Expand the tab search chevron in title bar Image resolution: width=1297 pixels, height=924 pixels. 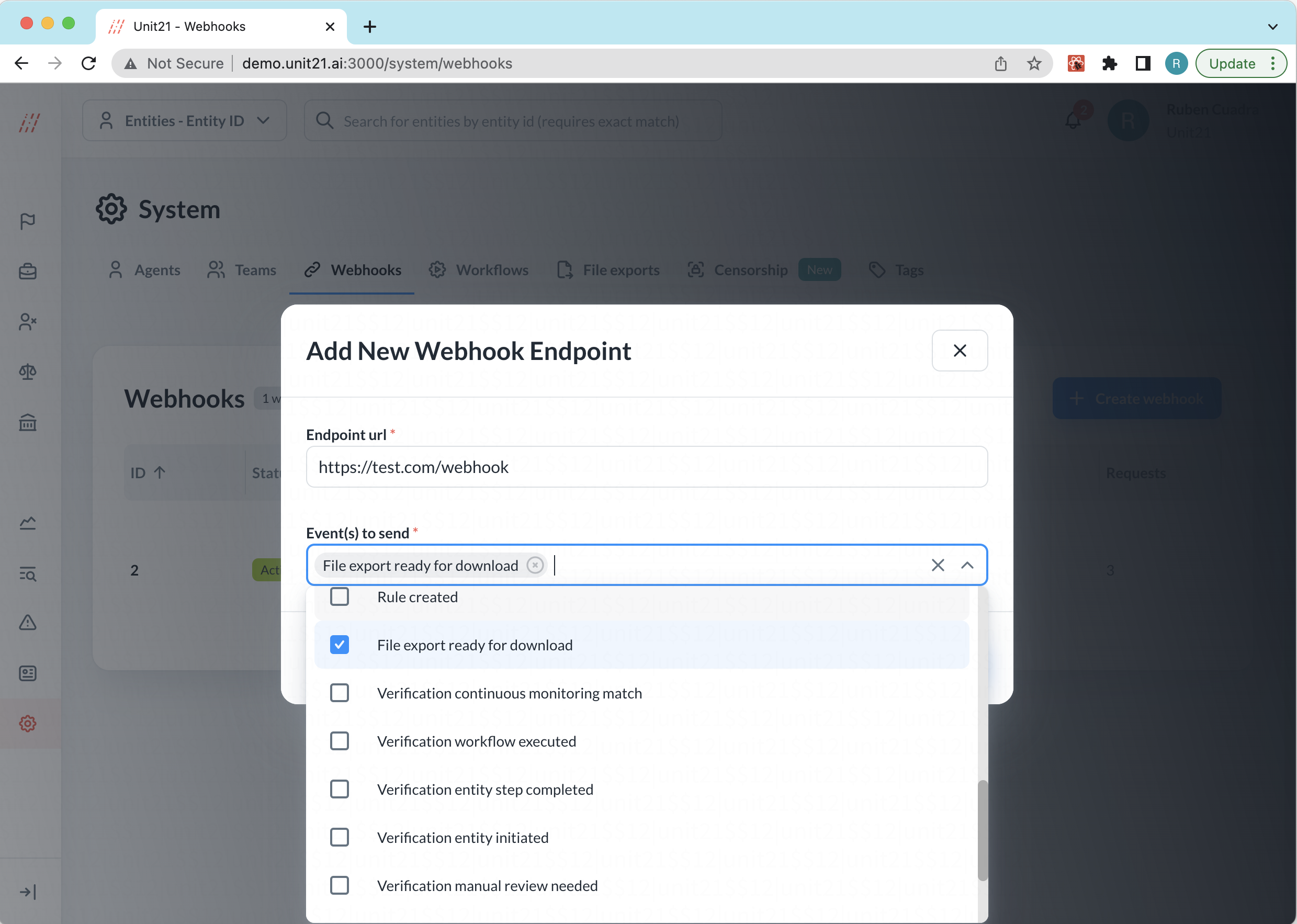tap(1272, 27)
